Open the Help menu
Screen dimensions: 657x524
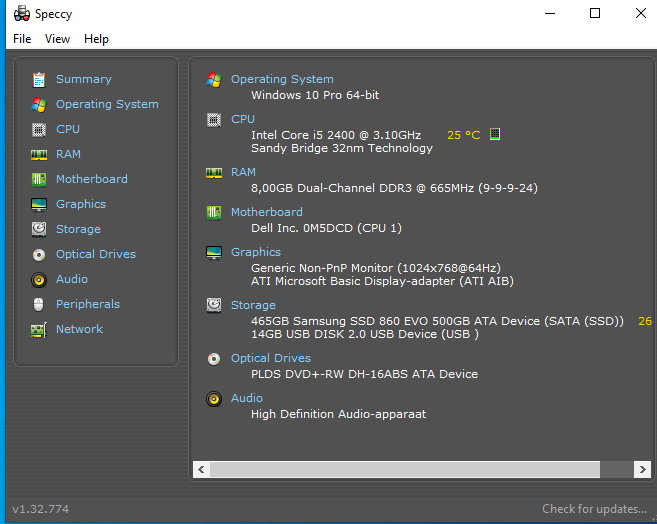point(96,39)
